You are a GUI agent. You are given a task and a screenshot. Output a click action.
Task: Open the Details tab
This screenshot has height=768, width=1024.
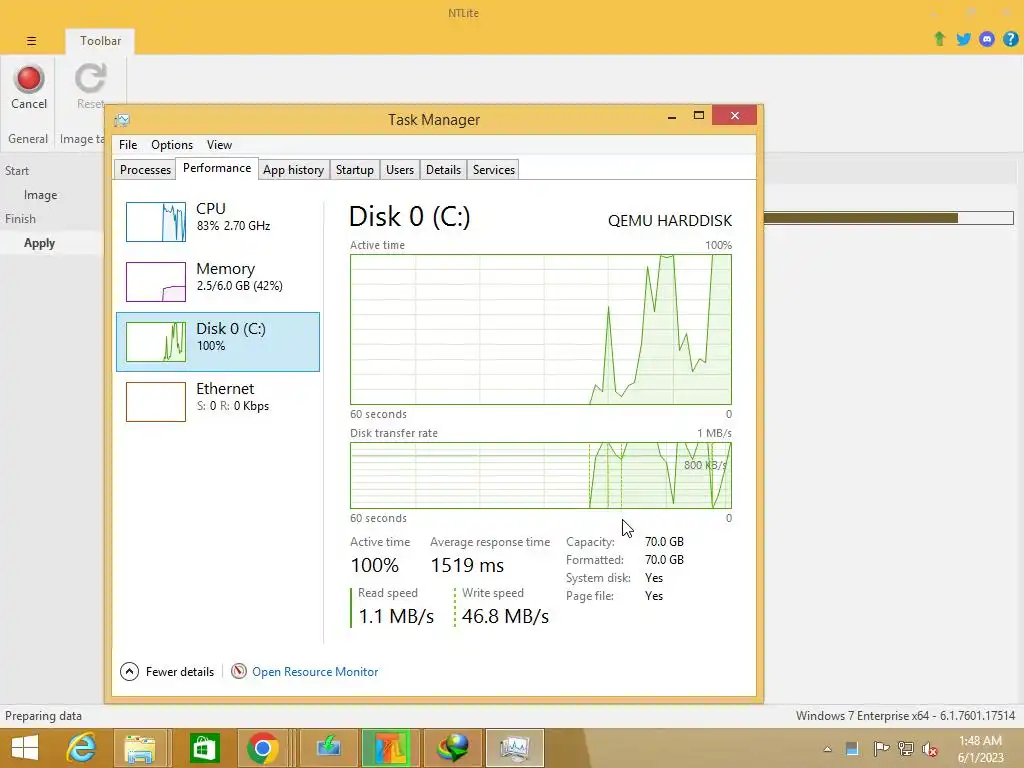point(443,170)
